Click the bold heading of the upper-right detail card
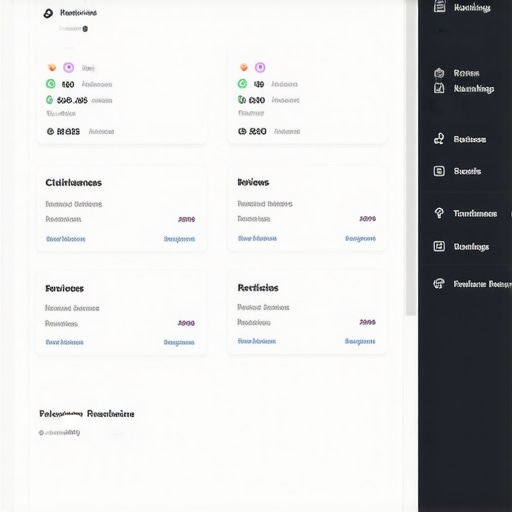 pyautogui.click(x=253, y=182)
